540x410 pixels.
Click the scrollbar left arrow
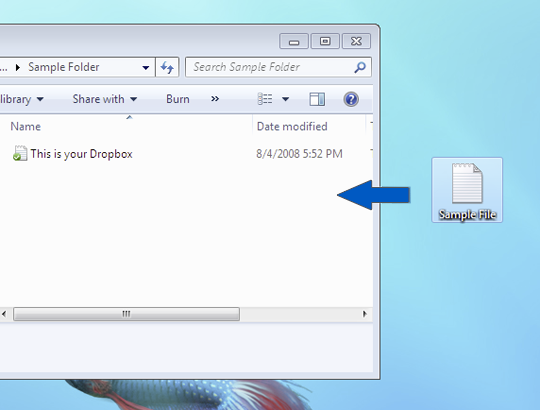tap(4, 314)
